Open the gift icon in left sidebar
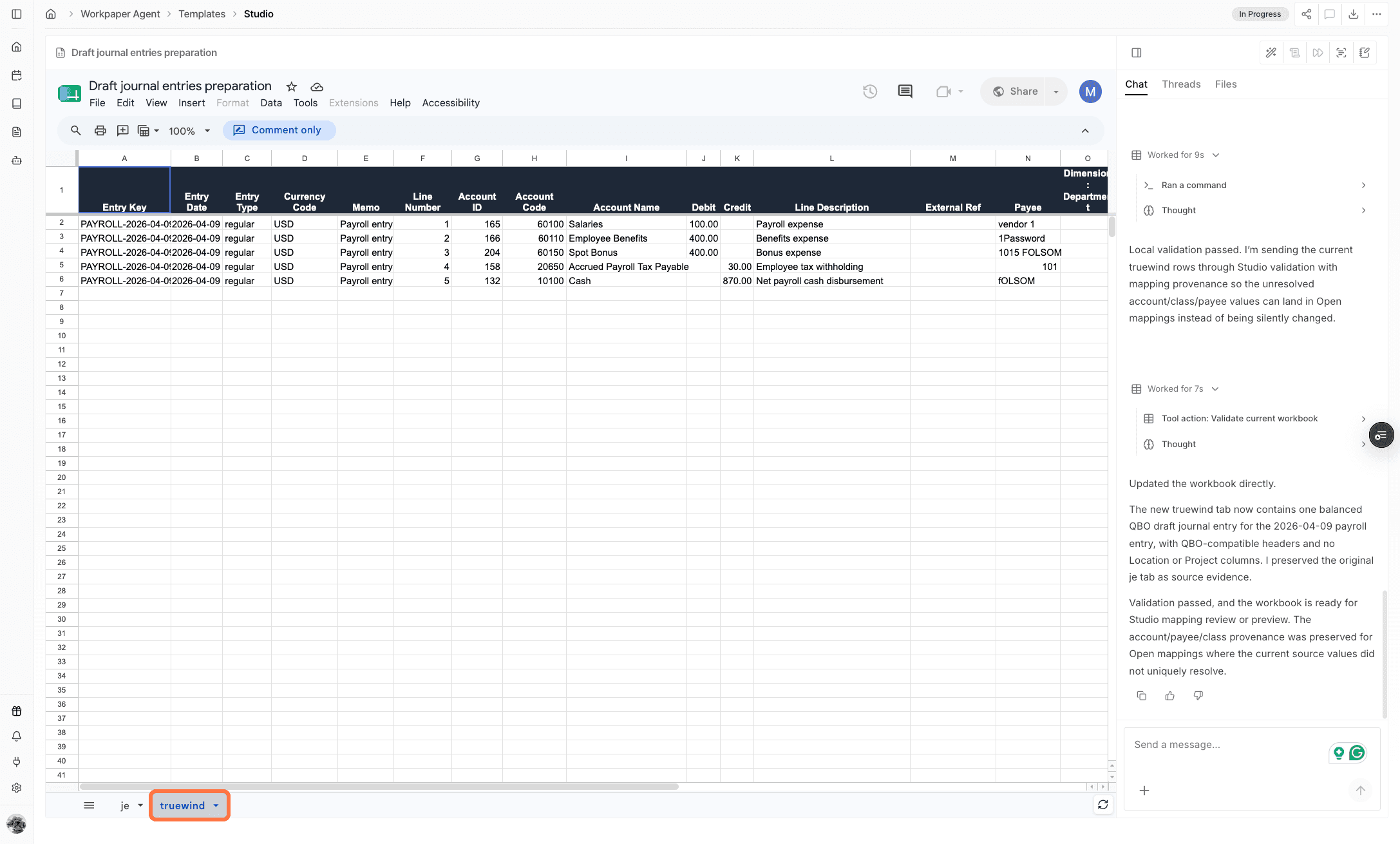 (17, 711)
